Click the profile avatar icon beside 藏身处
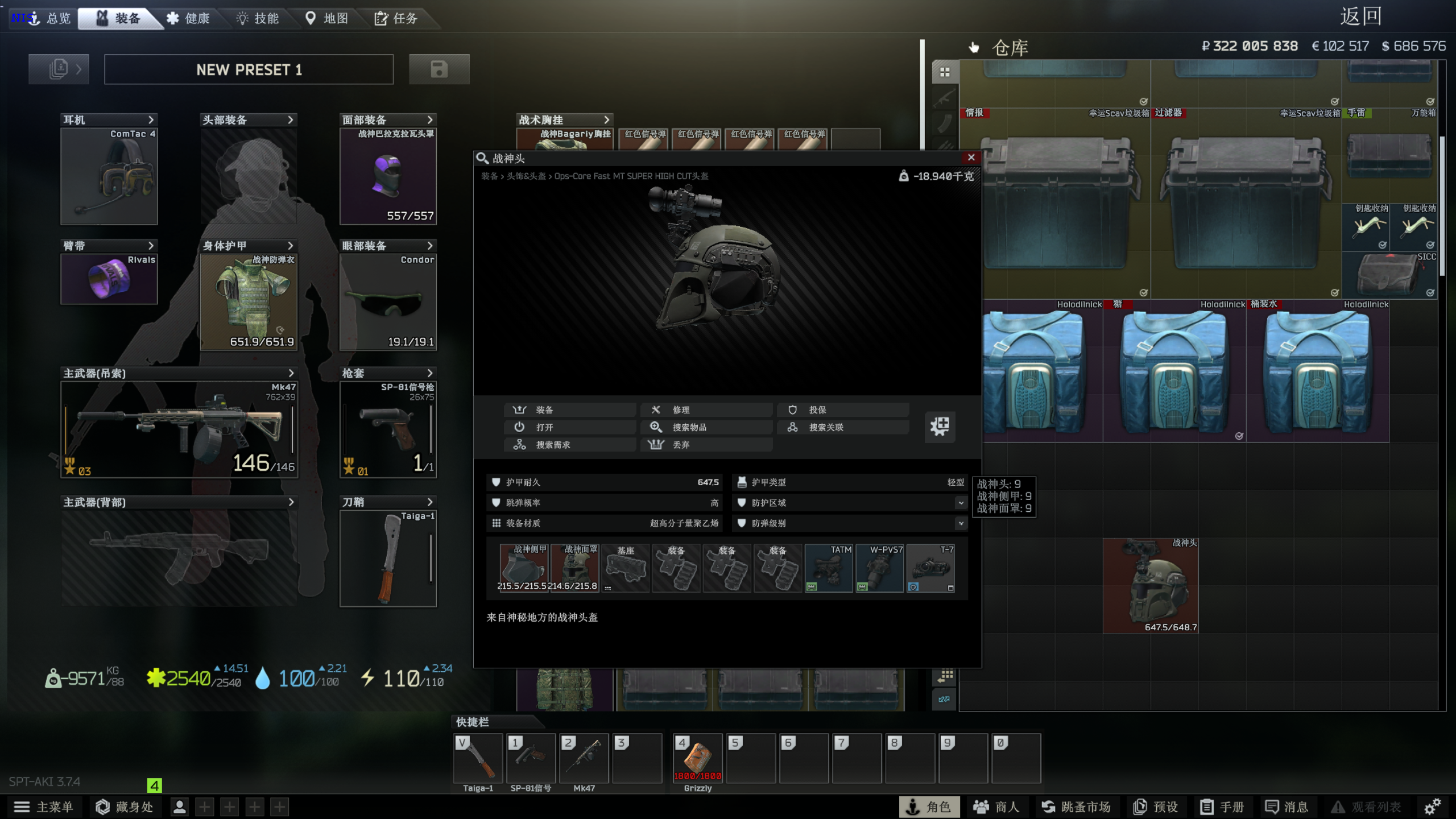1456x819 pixels. tap(179, 806)
